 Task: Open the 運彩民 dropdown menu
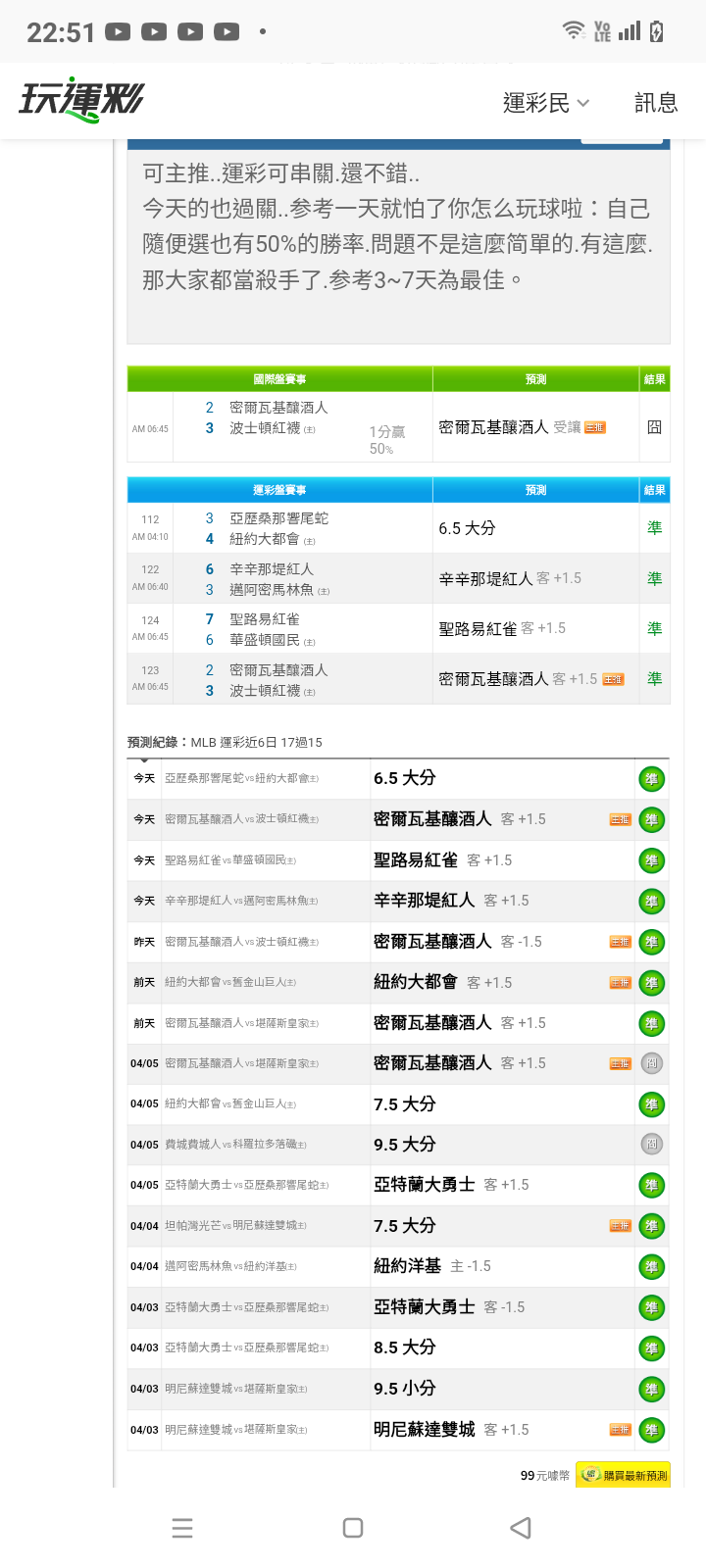[546, 103]
